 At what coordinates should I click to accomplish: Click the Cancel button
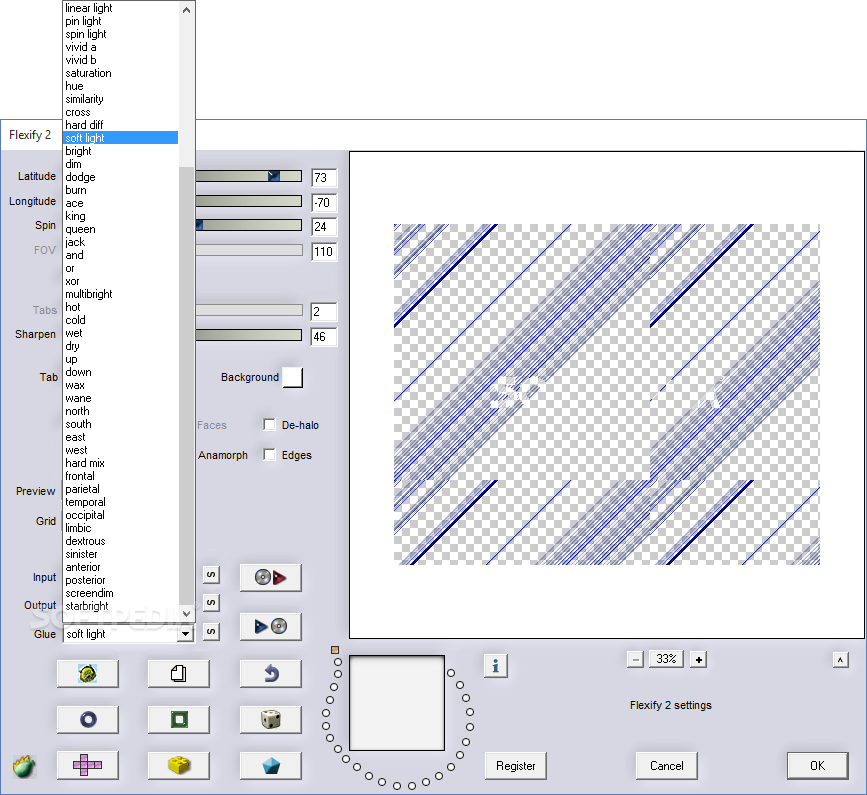(666, 766)
